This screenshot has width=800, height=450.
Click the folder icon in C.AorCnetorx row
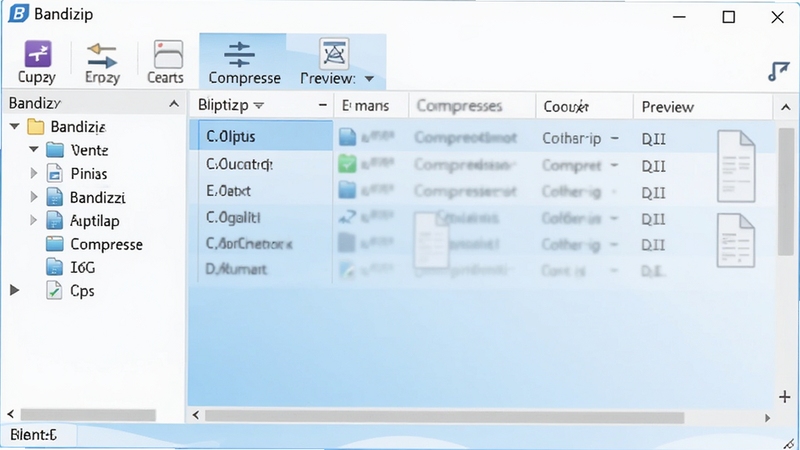pos(347,243)
